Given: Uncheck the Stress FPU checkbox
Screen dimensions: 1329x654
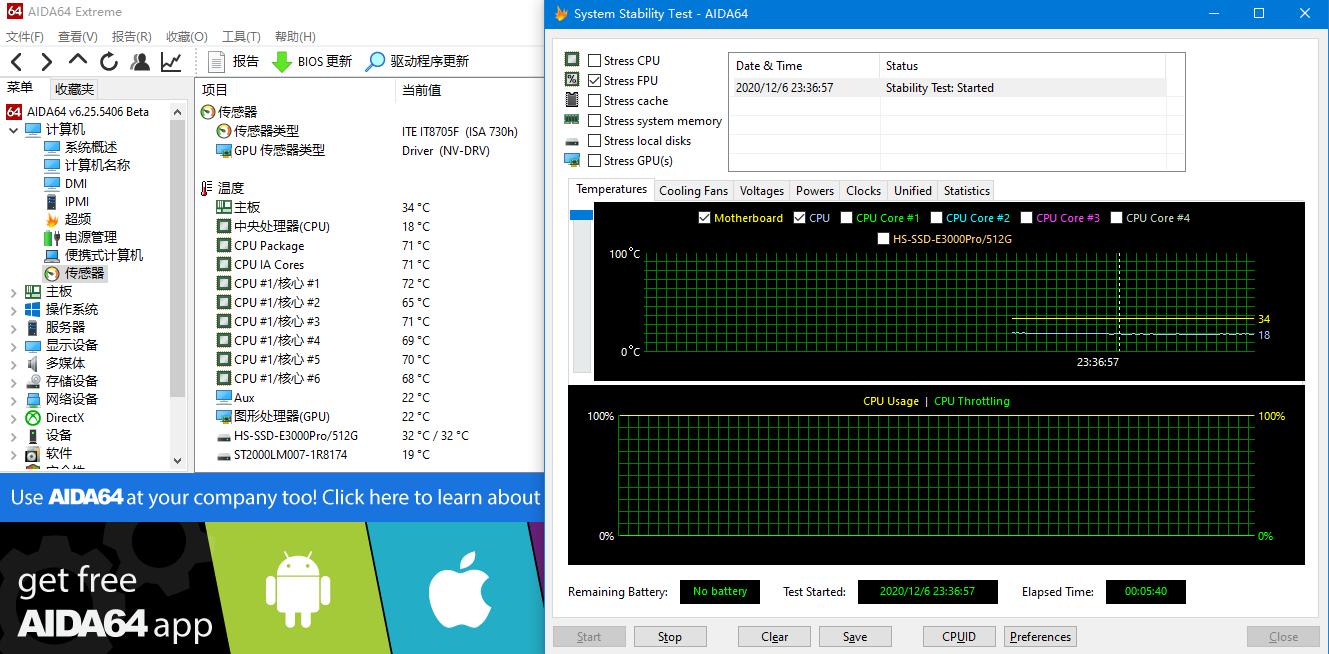Looking at the screenshot, I should pyautogui.click(x=595, y=80).
